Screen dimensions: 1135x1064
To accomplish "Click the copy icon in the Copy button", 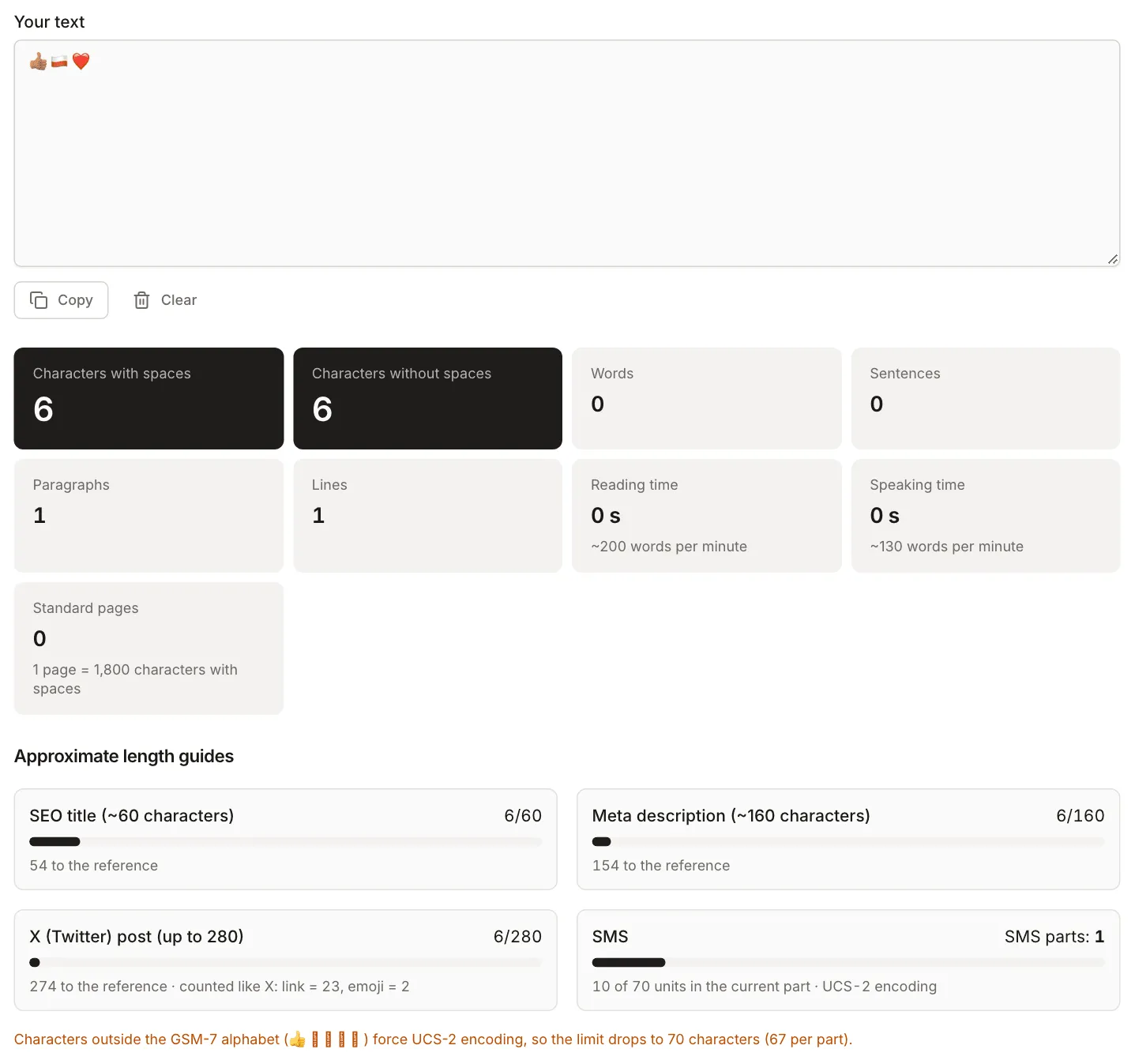I will tap(39, 300).
